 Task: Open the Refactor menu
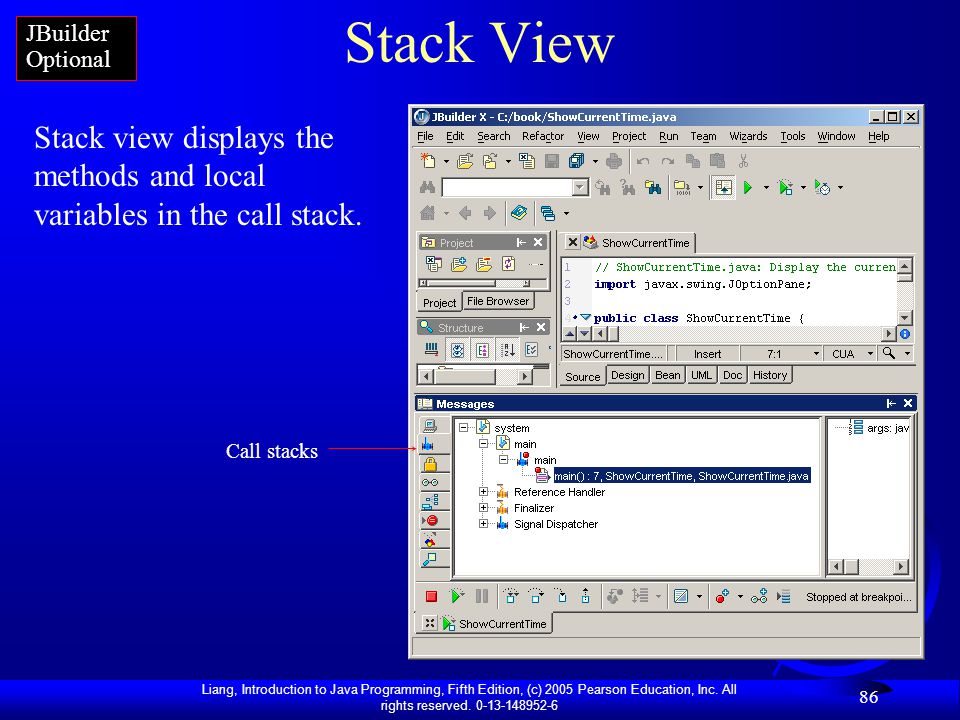pos(542,136)
